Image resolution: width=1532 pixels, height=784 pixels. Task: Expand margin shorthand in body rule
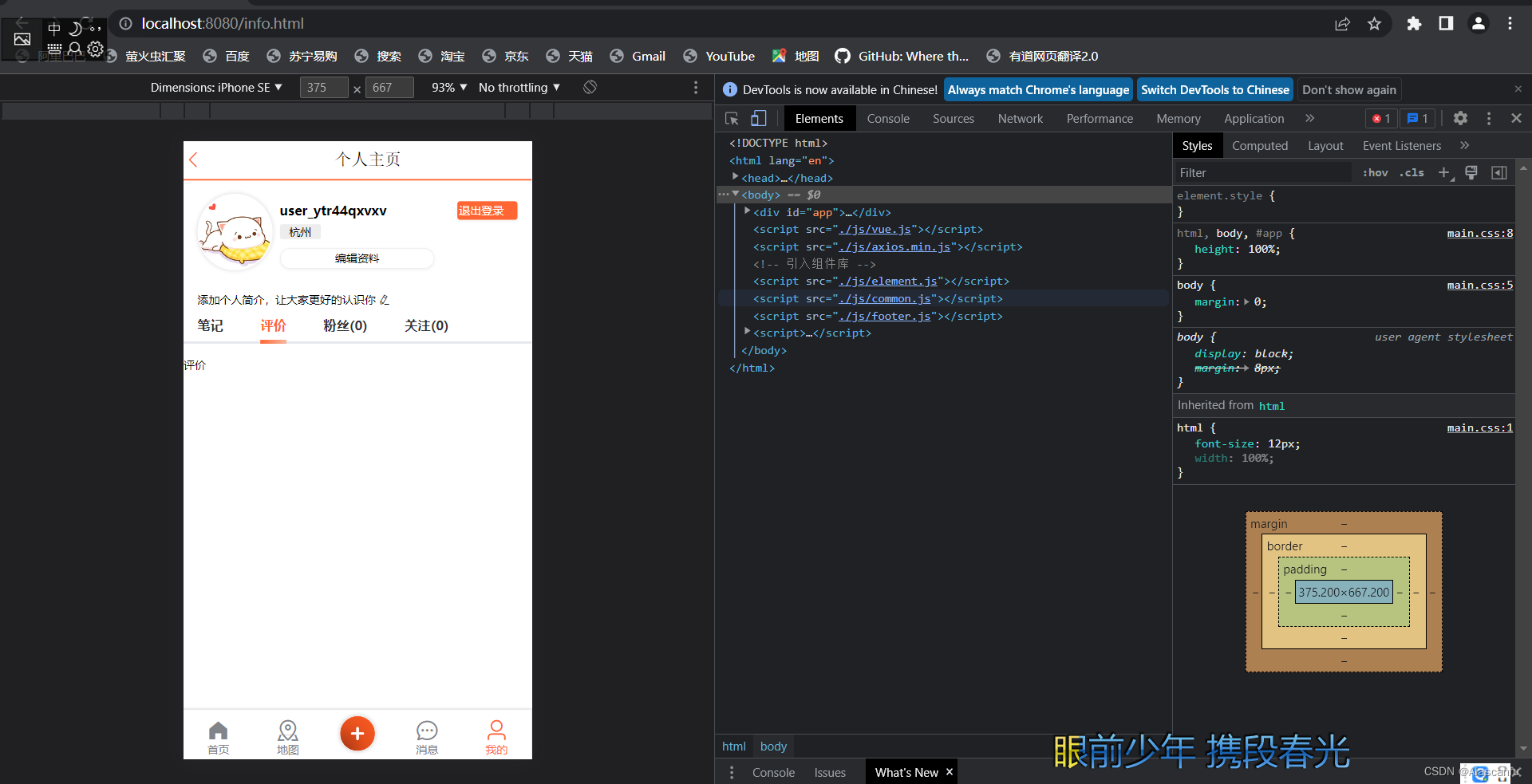[x=1246, y=302]
